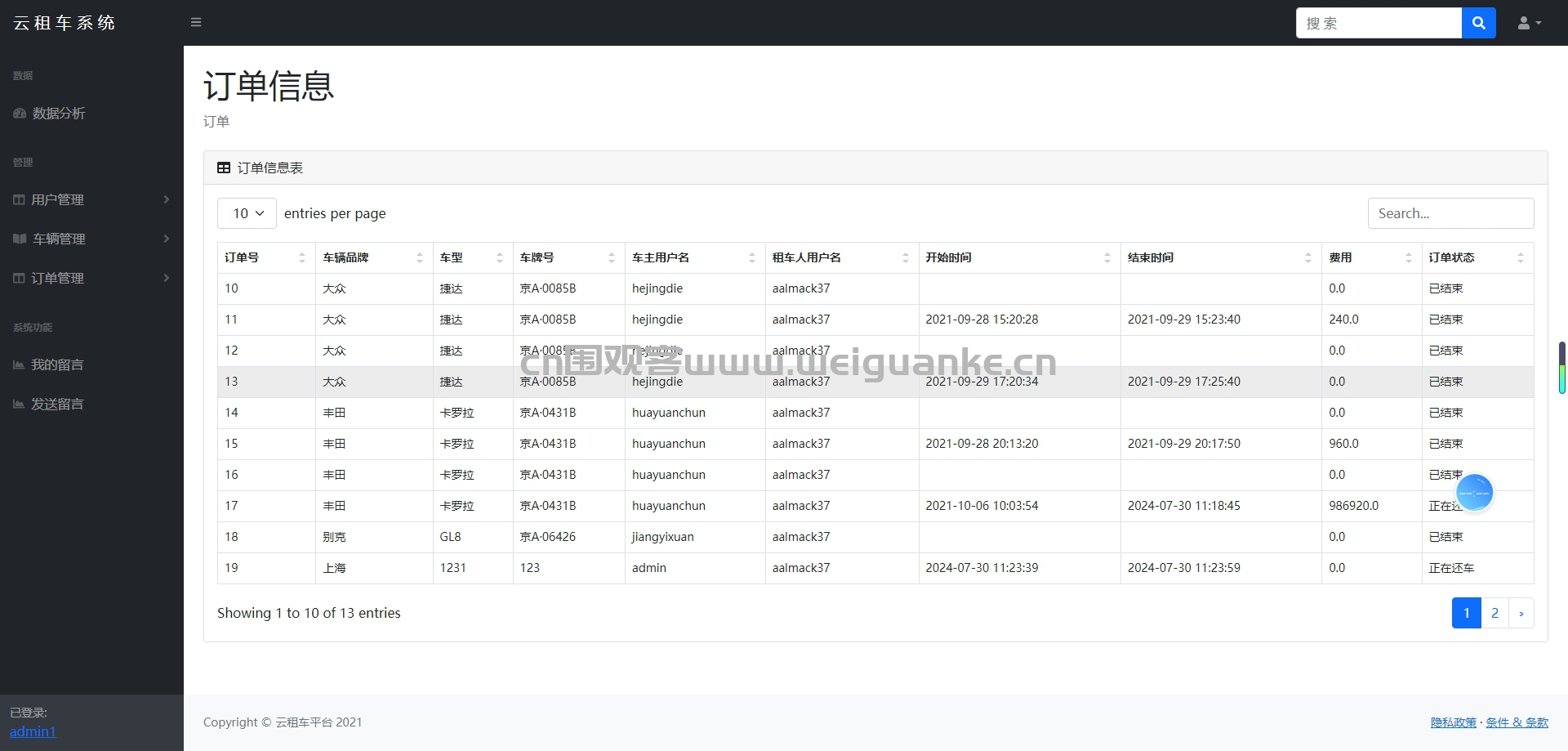
Task: Click the 用户管理 columns icon
Action: [x=19, y=199]
